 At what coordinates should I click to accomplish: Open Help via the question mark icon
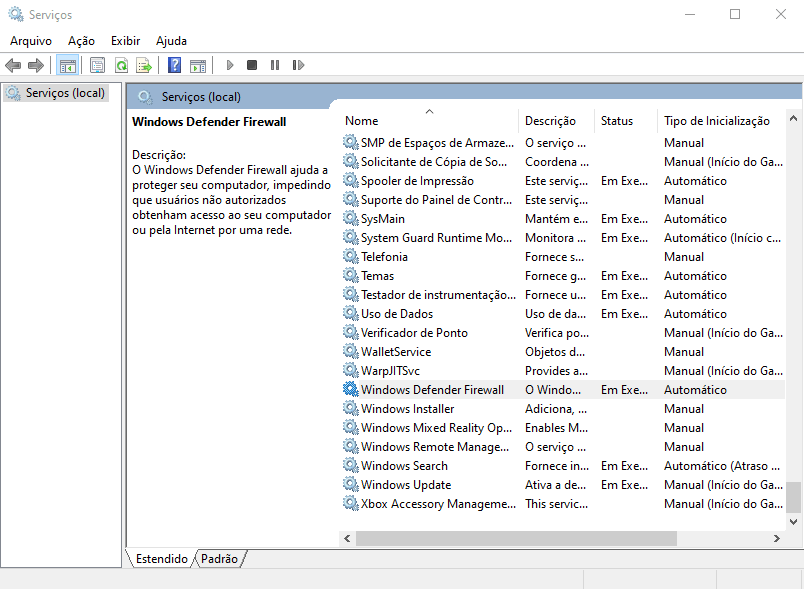[174, 65]
